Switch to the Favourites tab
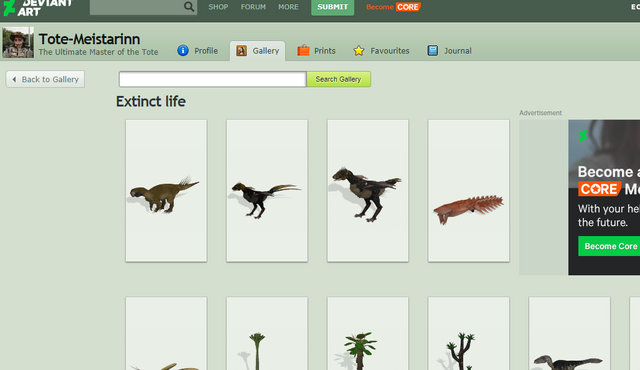Image resolution: width=640 pixels, height=370 pixels. coord(381,51)
